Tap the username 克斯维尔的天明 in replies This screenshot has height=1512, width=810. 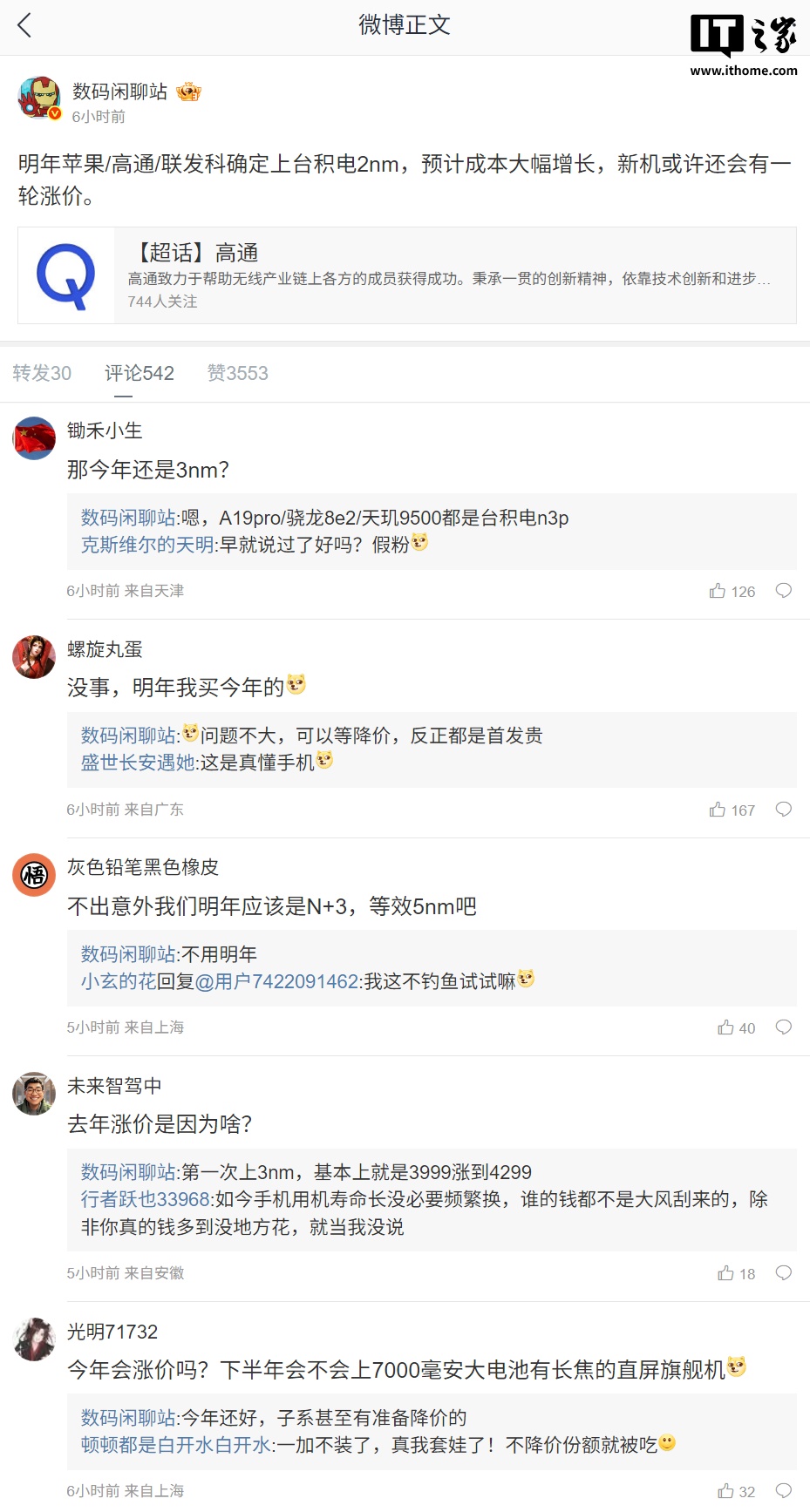[147, 545]
